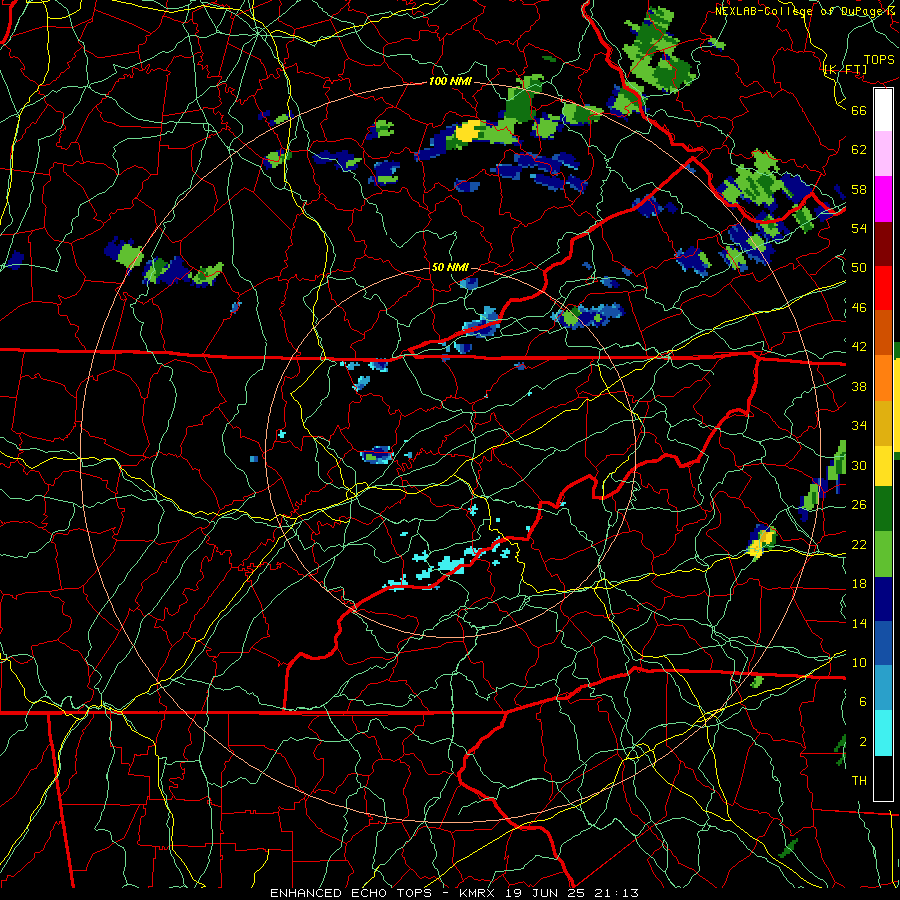Click legend value 42
Image resolution: width=900 pixels, height=900 pixels.
[x=859, y=347]
